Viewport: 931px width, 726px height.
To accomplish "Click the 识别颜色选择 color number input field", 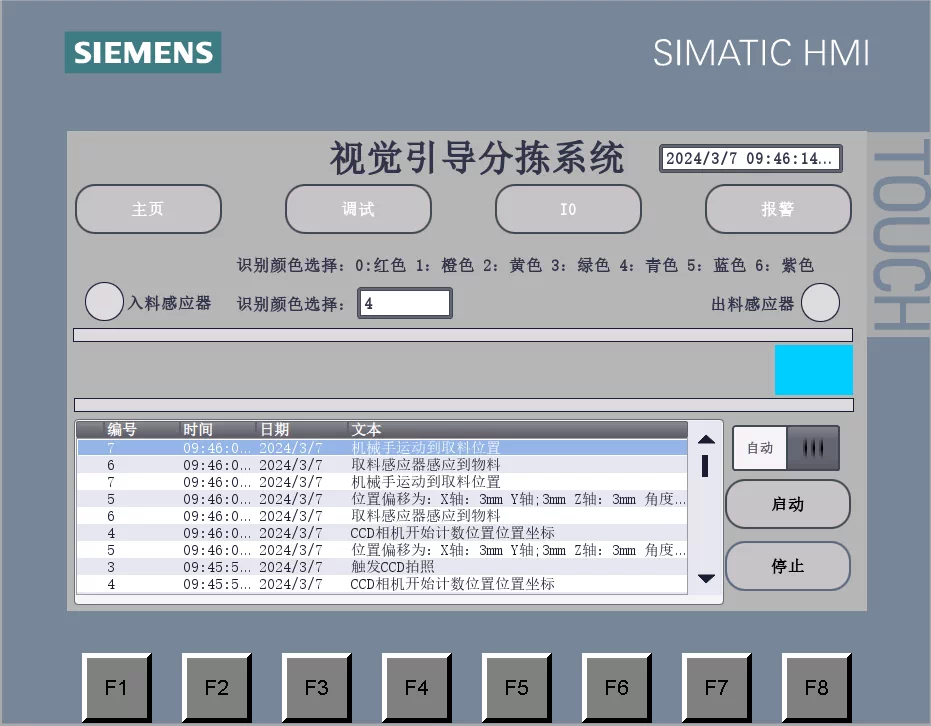I will pyautogui.click(x=405, y=302).
